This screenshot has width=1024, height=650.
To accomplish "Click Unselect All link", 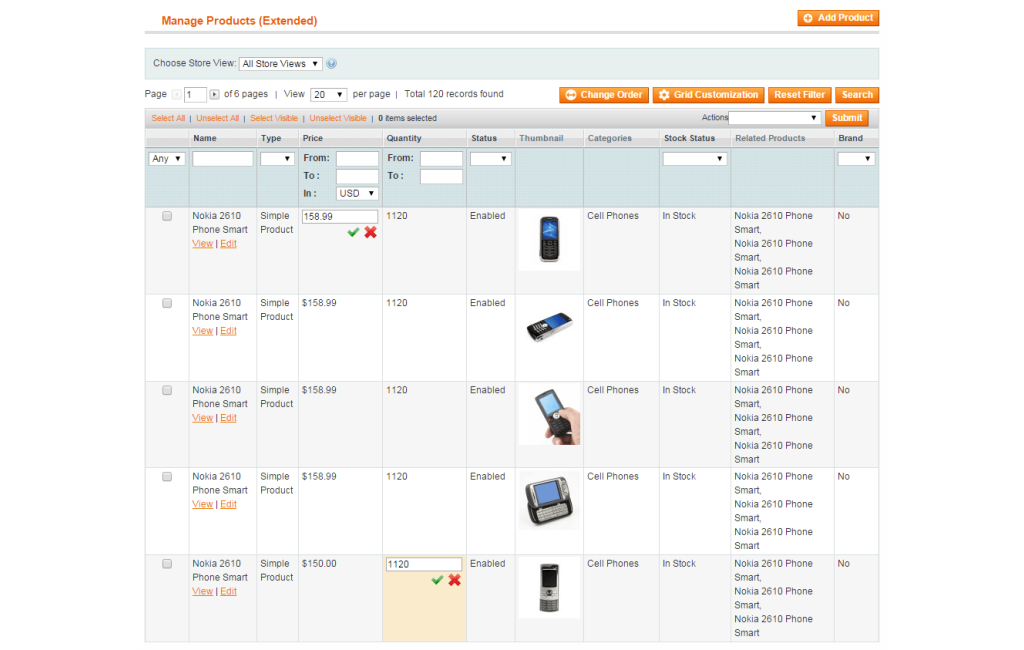I will (217, 118).
